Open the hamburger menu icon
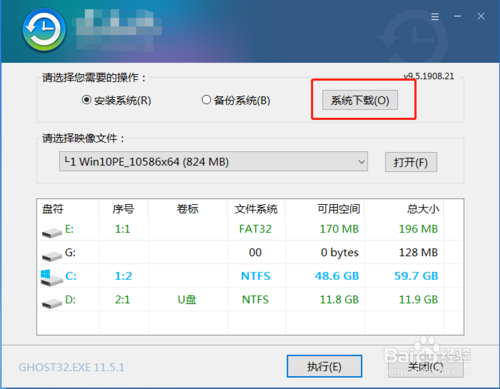 435,16
